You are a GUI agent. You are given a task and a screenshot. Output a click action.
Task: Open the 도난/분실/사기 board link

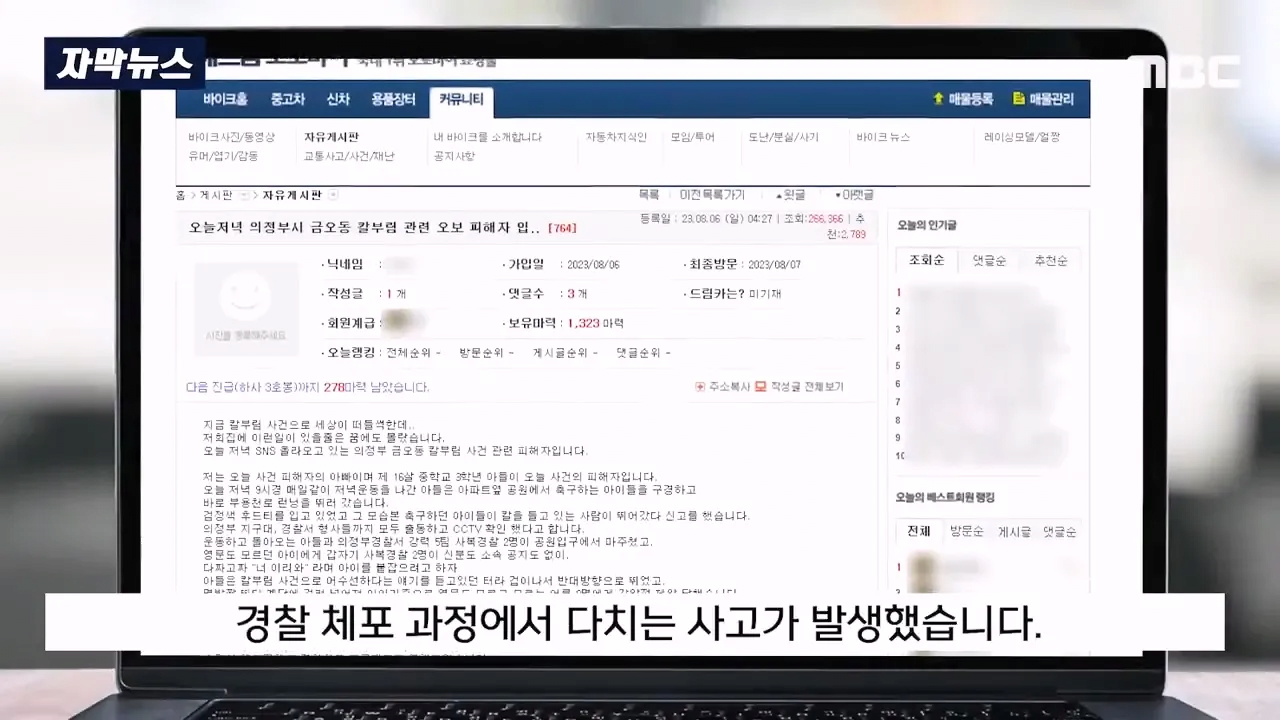(783, 137)
